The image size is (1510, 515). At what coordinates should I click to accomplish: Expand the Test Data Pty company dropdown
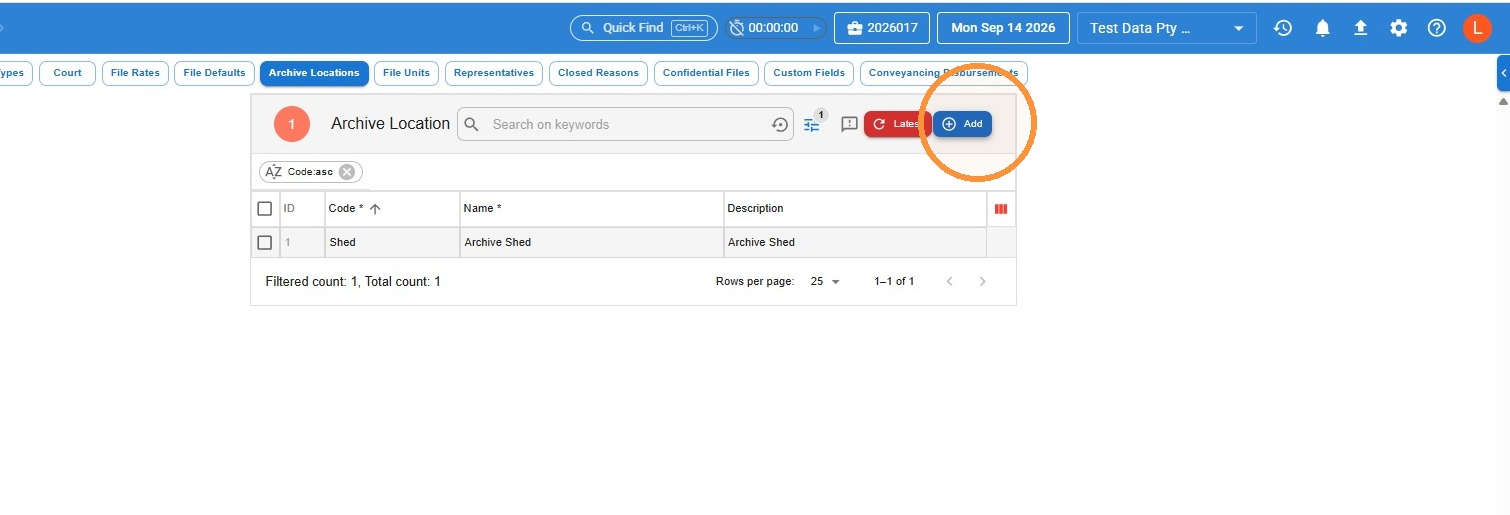coord(1166,28)
